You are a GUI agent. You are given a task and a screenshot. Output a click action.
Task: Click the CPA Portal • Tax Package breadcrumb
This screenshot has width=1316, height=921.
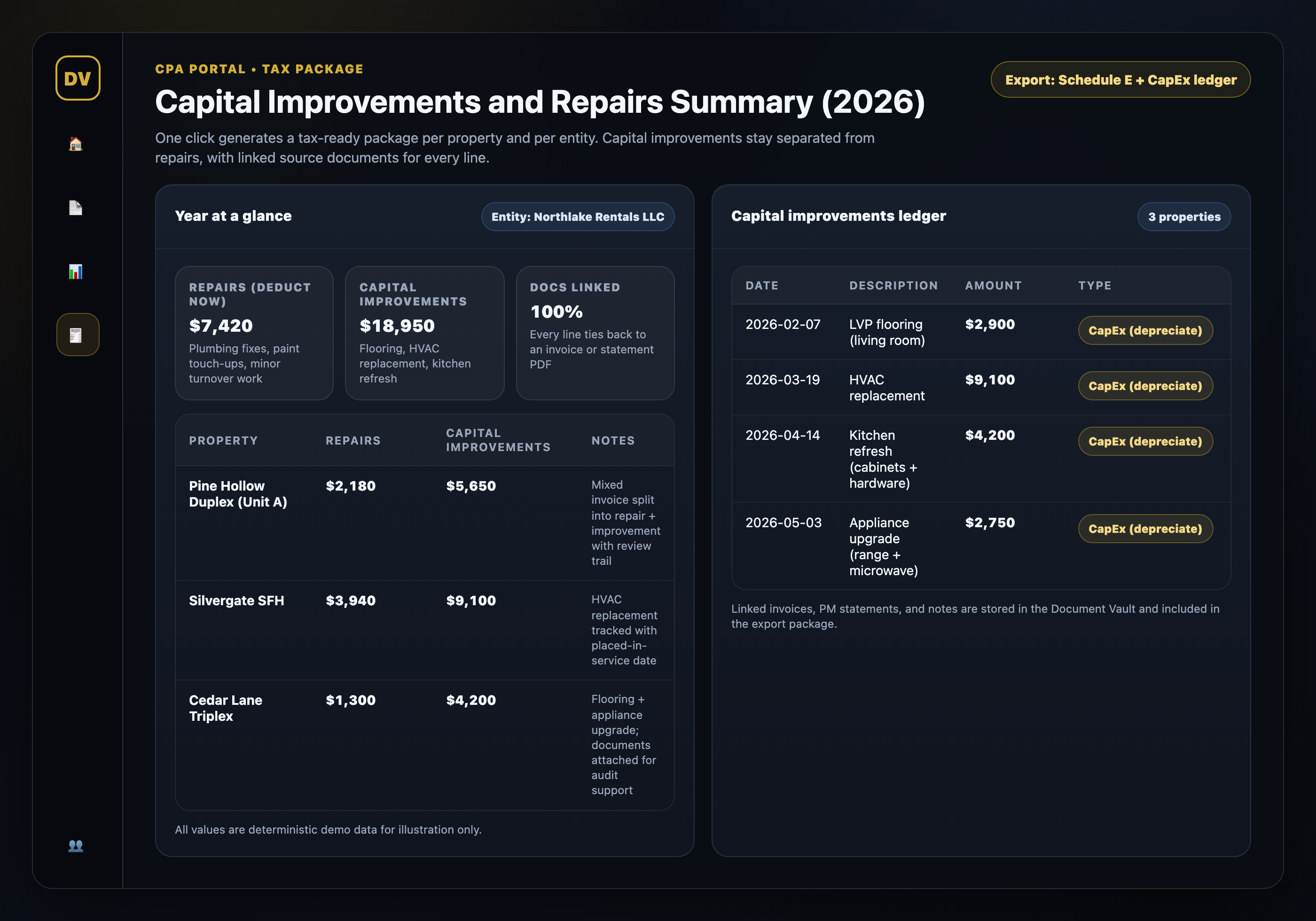point(259,69)
